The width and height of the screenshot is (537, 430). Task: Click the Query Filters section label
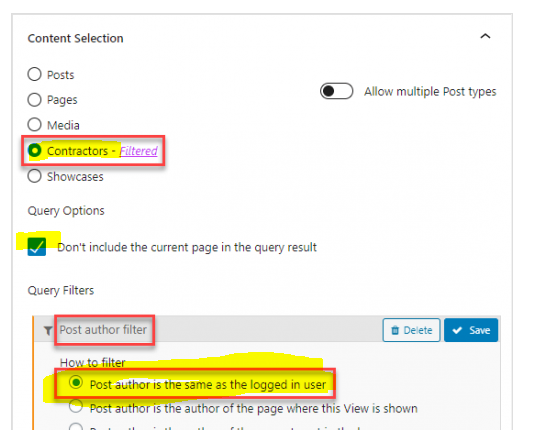pos(61,290)
